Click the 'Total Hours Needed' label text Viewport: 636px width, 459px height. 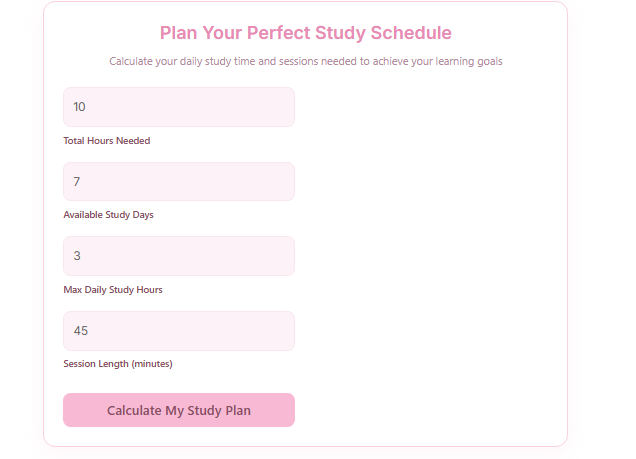(107, 141)
